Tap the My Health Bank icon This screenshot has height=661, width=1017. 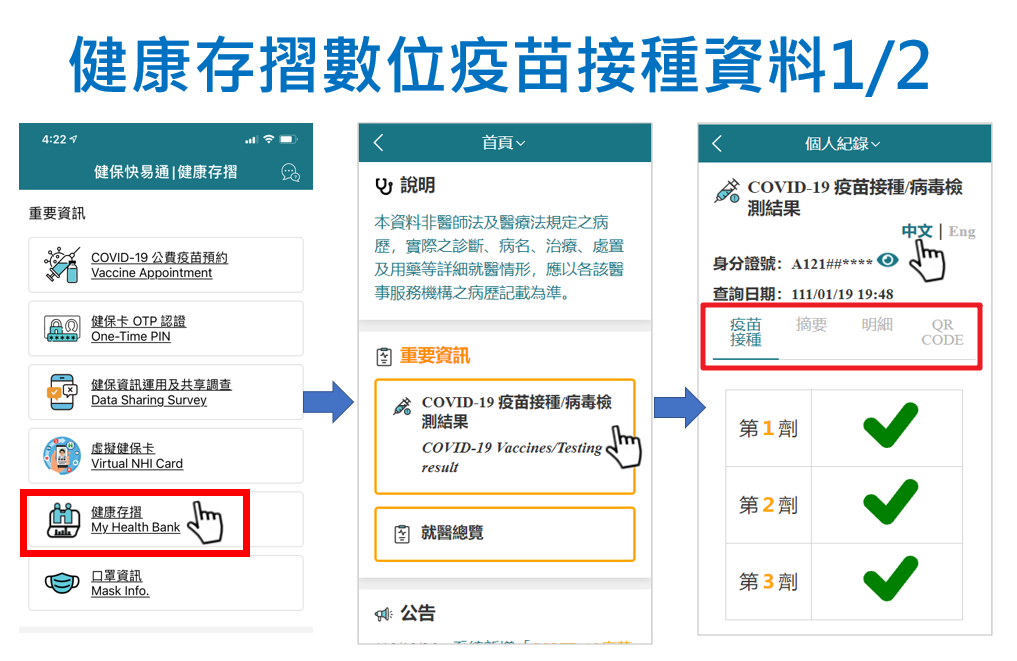tap(62, 520)
